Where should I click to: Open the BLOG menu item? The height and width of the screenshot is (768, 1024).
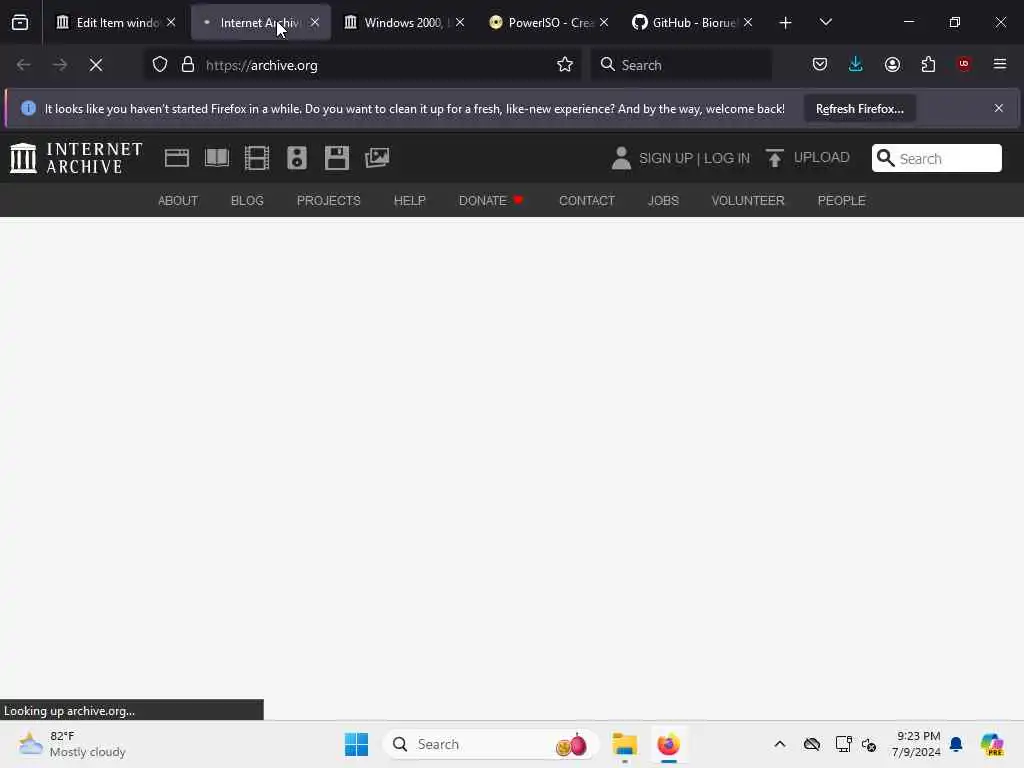247,200
